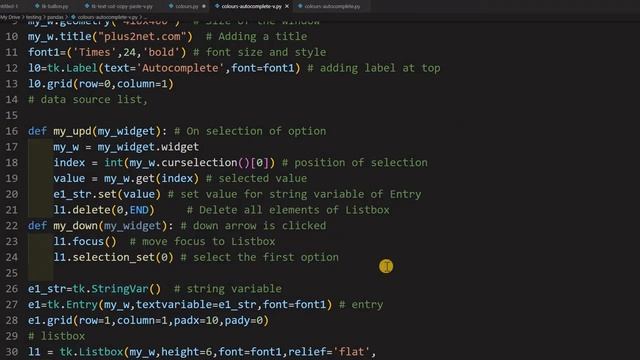640x360 pixels.
Task: Click 'e1_str.set' on line 20
Action: point(85,194)
